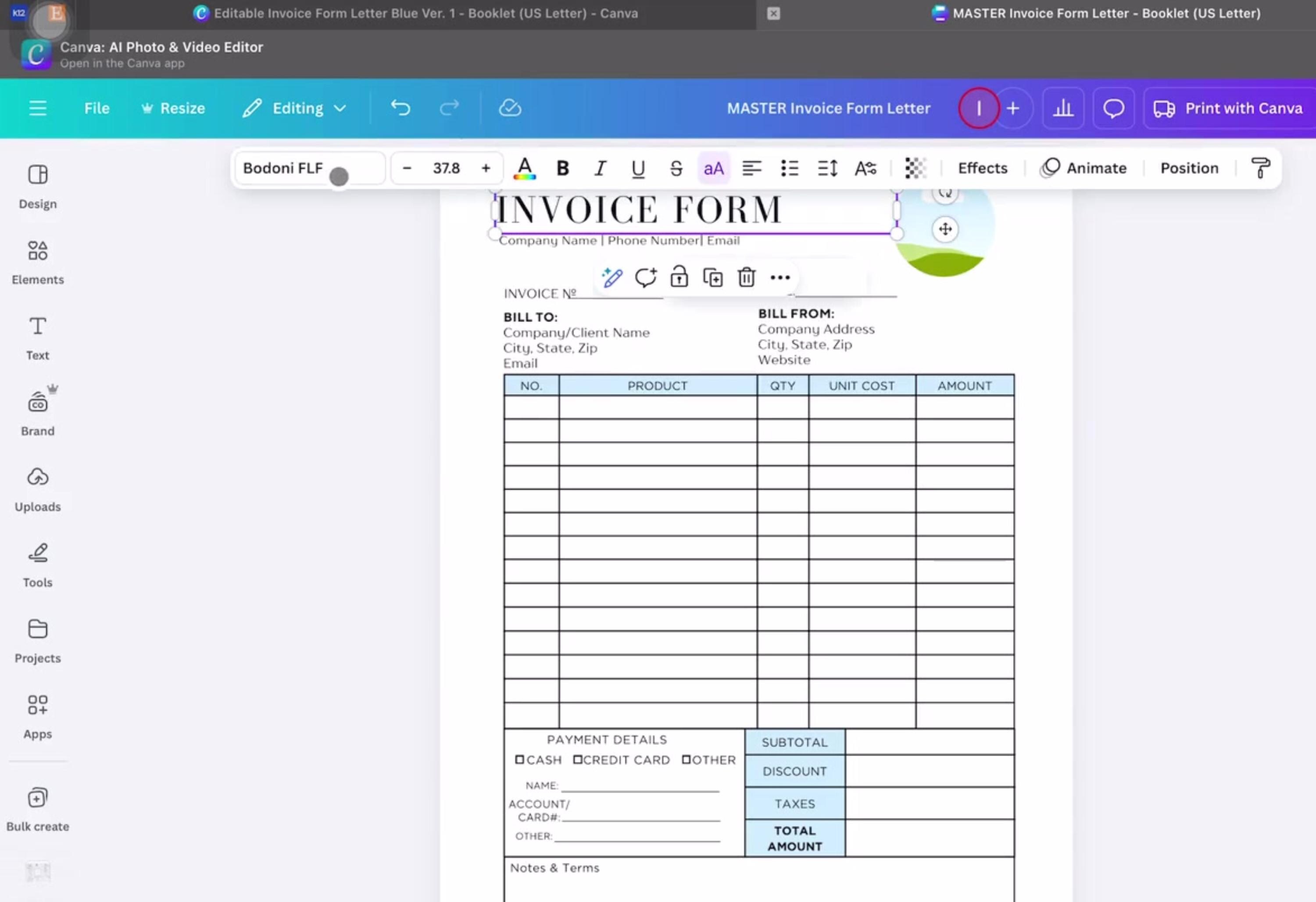The image size is (1316, 902).
Task: Open the Effects panel
Action: [x=983, y=168]
